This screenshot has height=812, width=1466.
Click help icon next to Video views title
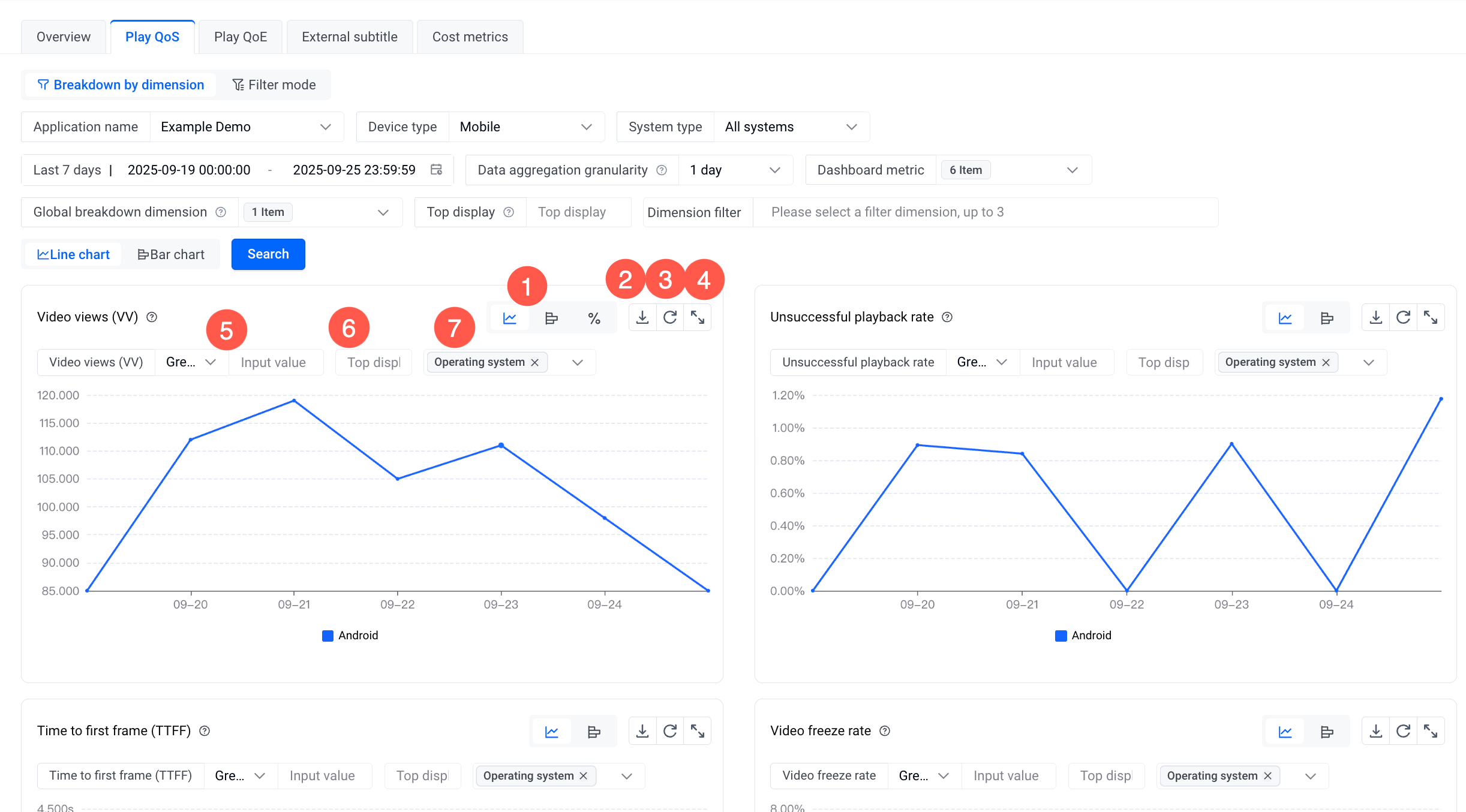pos(152,317)
